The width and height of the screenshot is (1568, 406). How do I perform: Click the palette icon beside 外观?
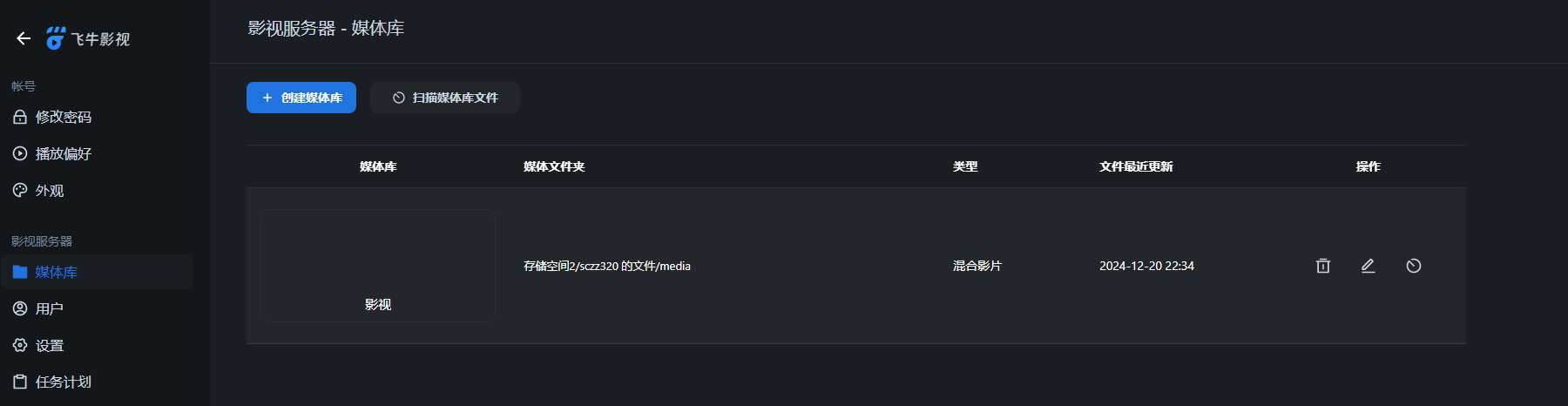coord(20,190)
